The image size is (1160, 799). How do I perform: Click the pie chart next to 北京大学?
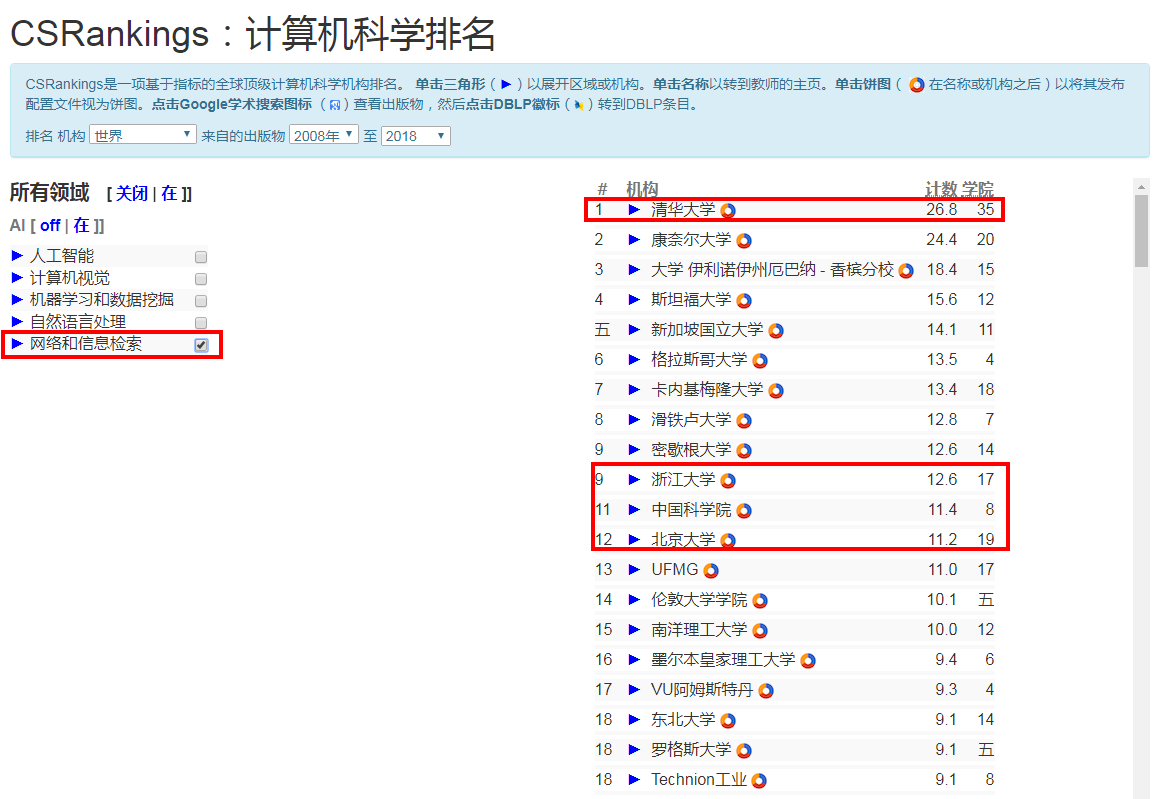(x=728, y=539)
